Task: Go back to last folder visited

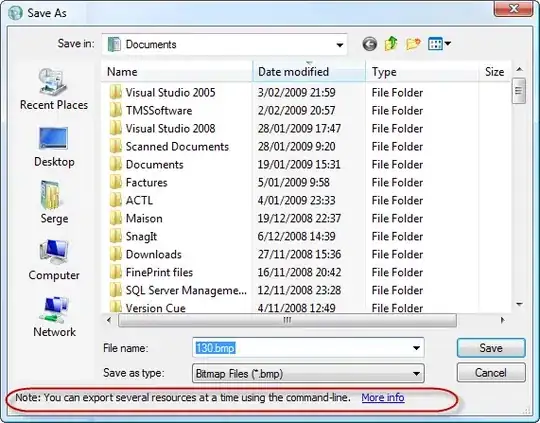Action: pyautogui.click(x=370, y=44)
